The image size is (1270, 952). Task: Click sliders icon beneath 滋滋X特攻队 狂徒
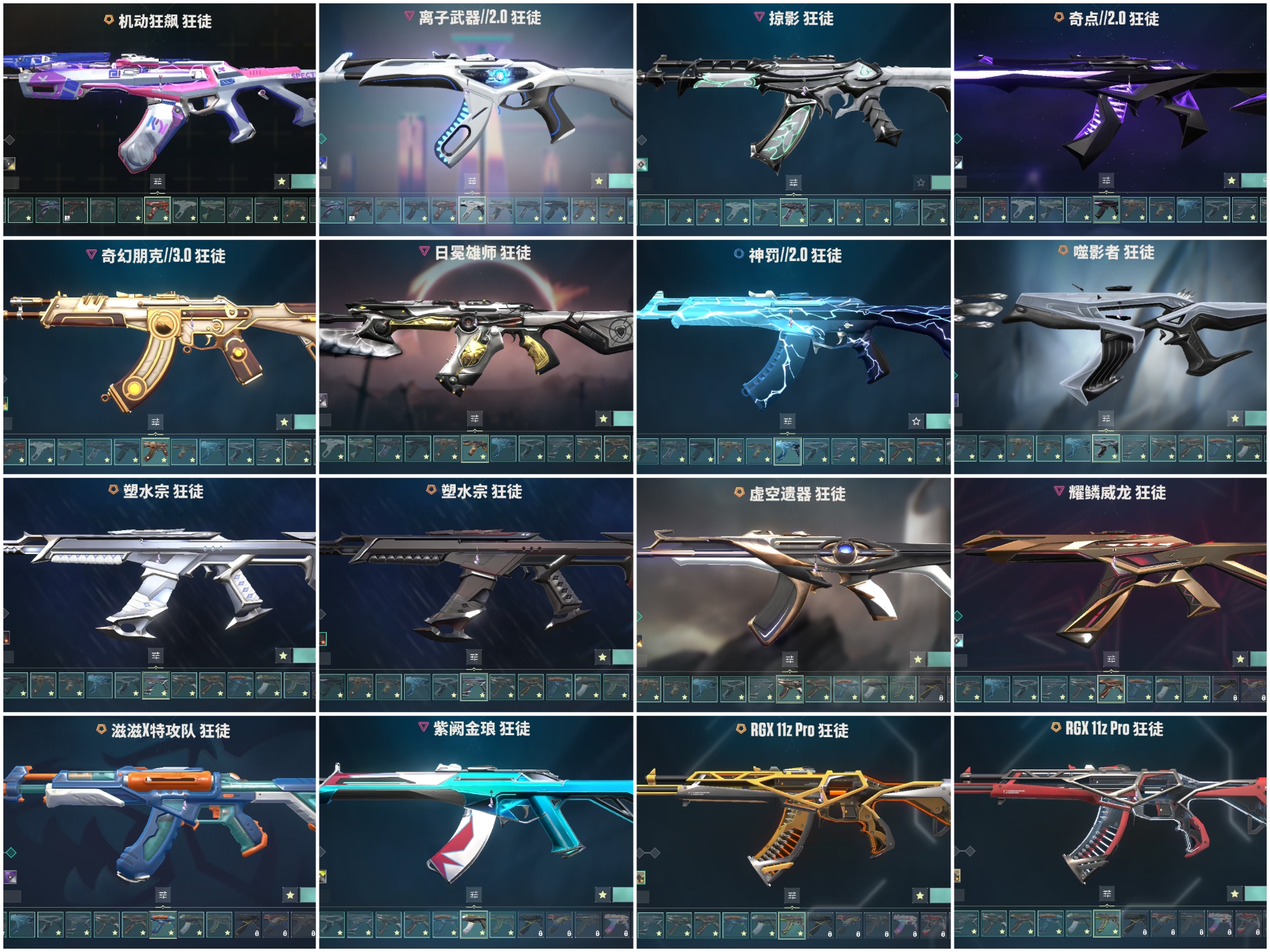click(x=163, y=895)
